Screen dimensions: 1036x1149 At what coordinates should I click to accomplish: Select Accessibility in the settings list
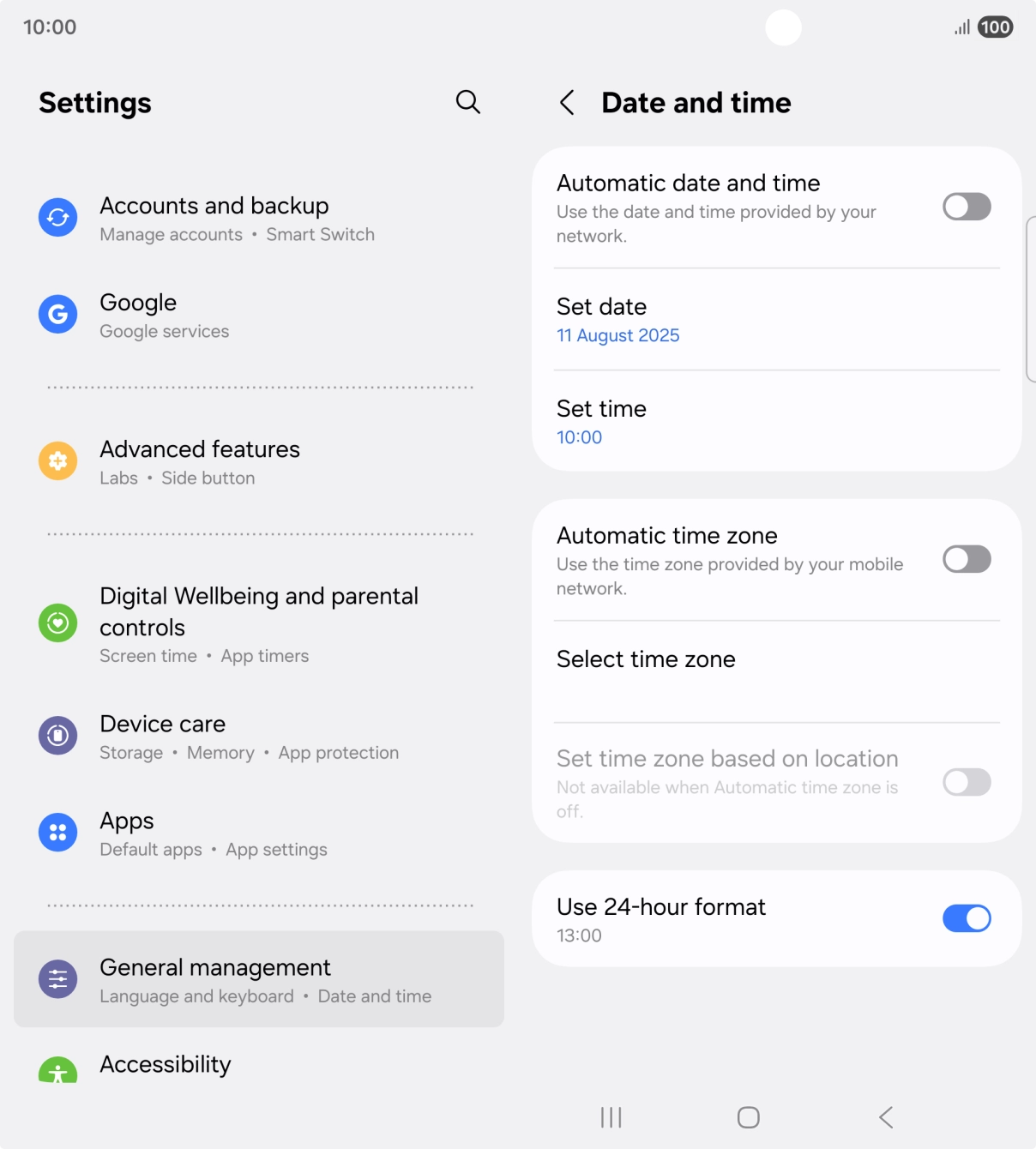[259, 1065]
